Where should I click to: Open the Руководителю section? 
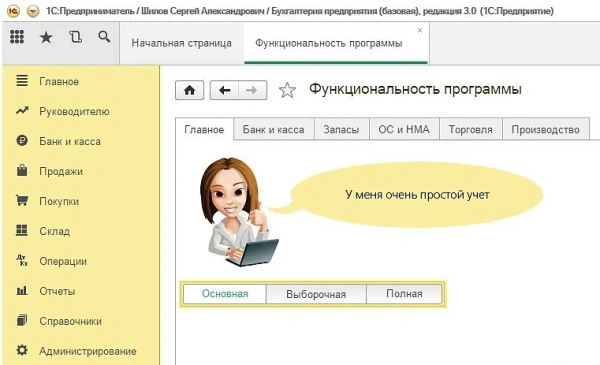(x=81, y=111)
